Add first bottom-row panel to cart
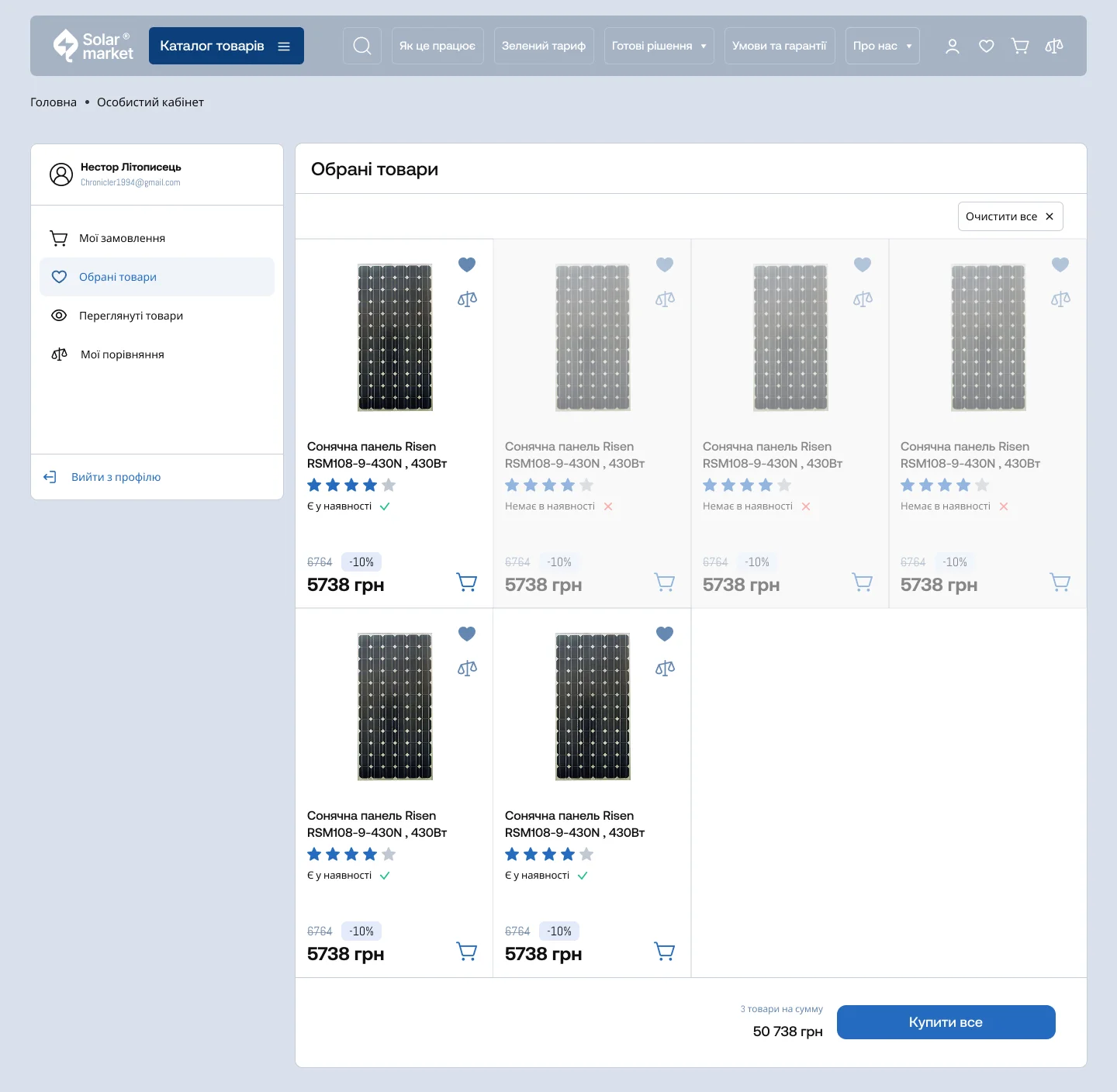The height and width of the screenshot is (1092, 1117). (x=467, y=951)
